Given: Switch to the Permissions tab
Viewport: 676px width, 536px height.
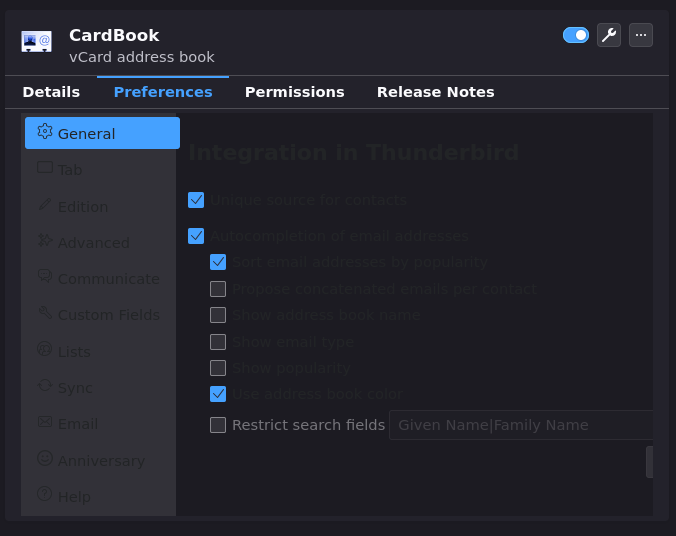Looking at the screenshot, I should pyautogui.click(x=294, y=92).
